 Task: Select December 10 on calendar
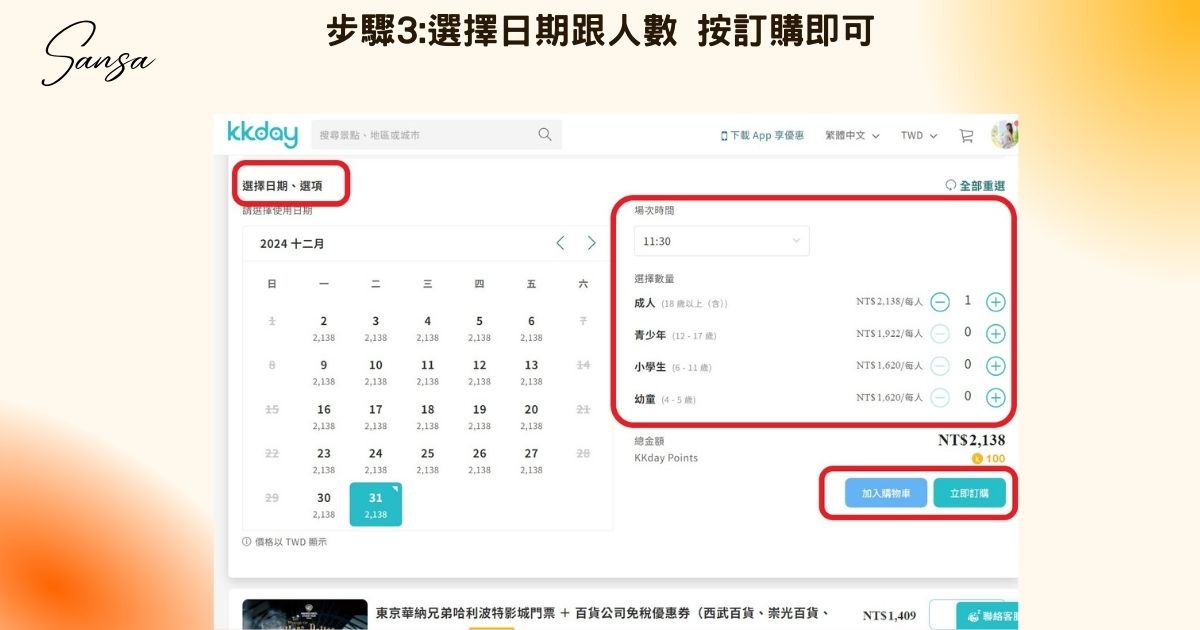376,372
